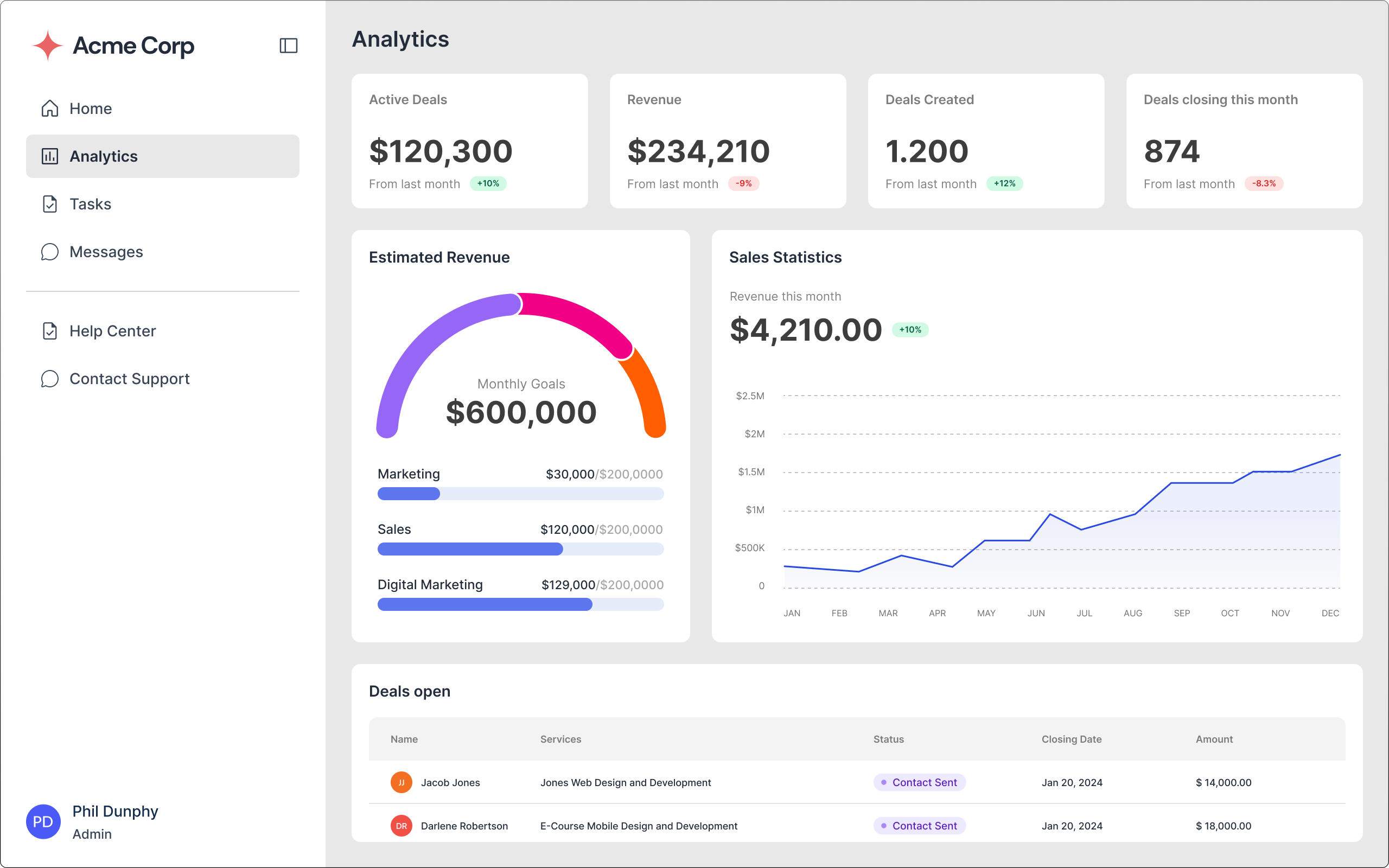Click the Contact Support chat icon
Screen dimensions: 1389x868
(x=50, y=379)
